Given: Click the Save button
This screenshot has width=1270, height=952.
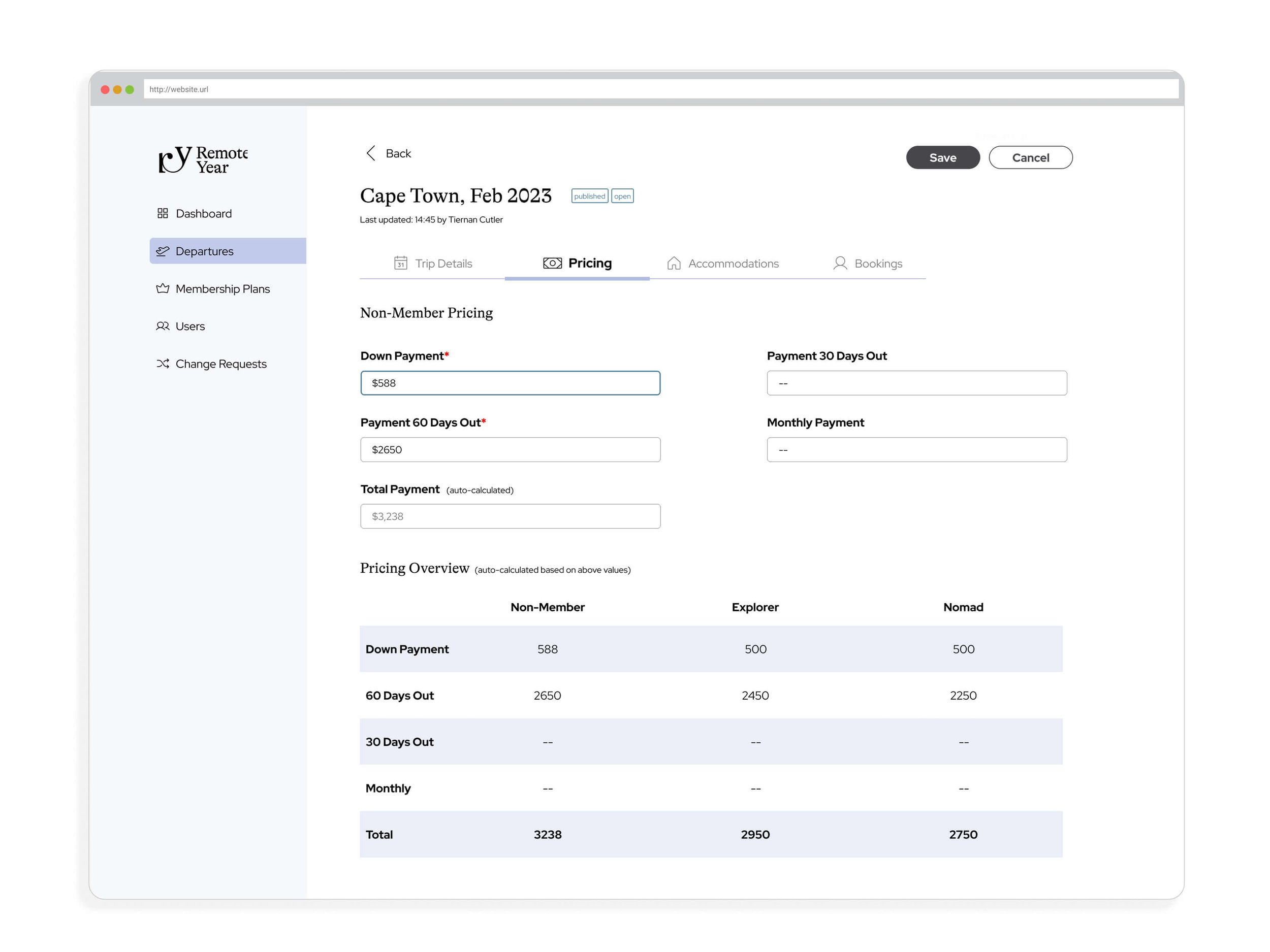Looking at the screenshot, I should (x=943, y=157).
